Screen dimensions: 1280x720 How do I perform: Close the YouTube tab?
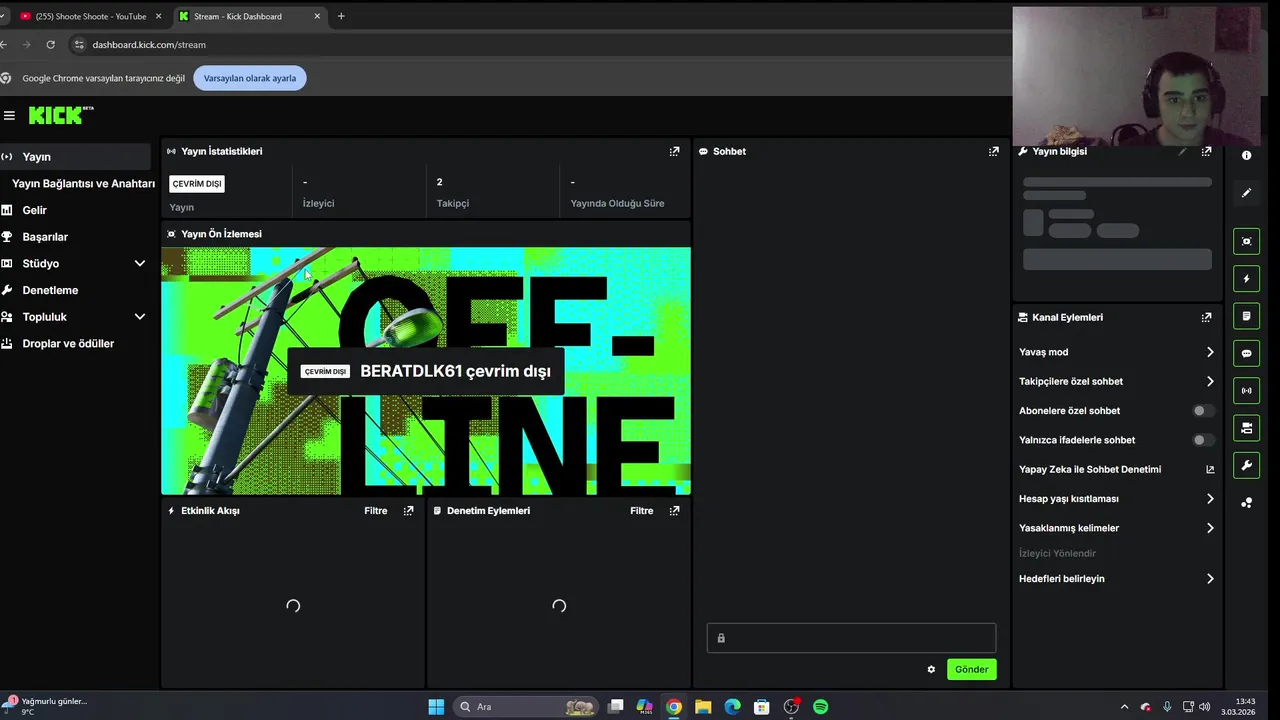(x=158, y=16)
